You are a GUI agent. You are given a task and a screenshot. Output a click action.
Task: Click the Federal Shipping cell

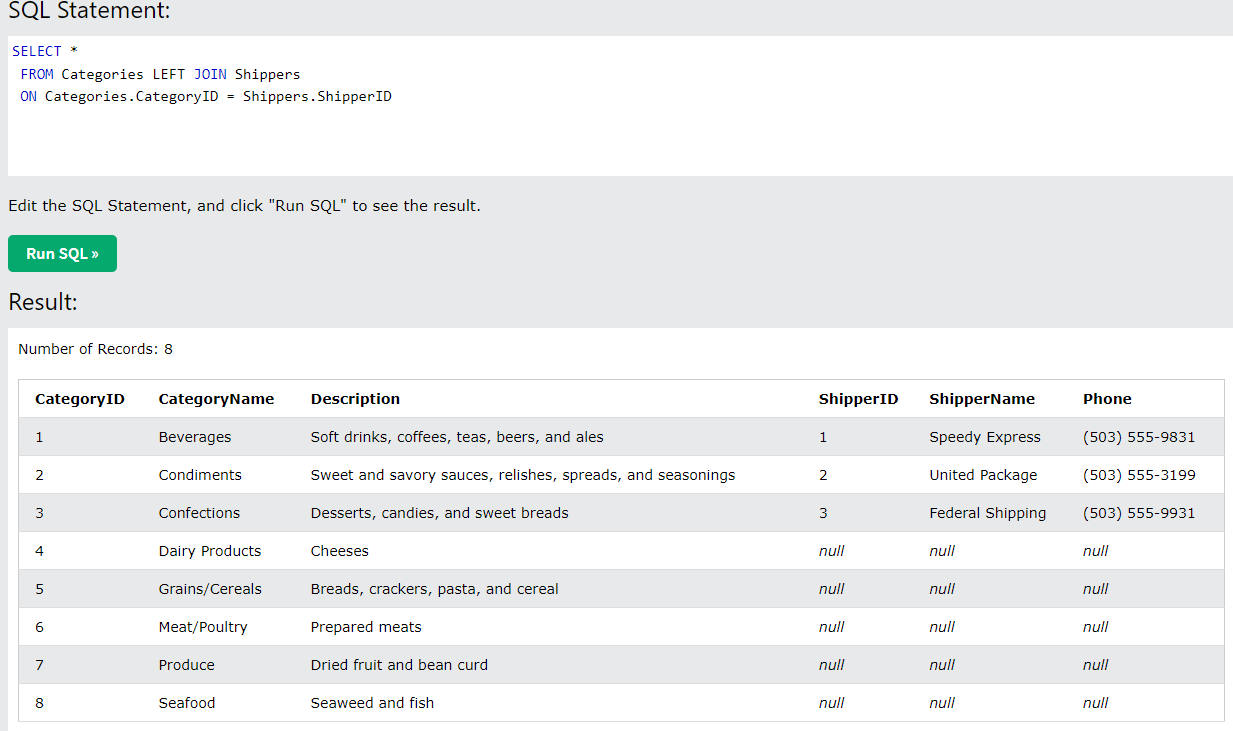988,513
